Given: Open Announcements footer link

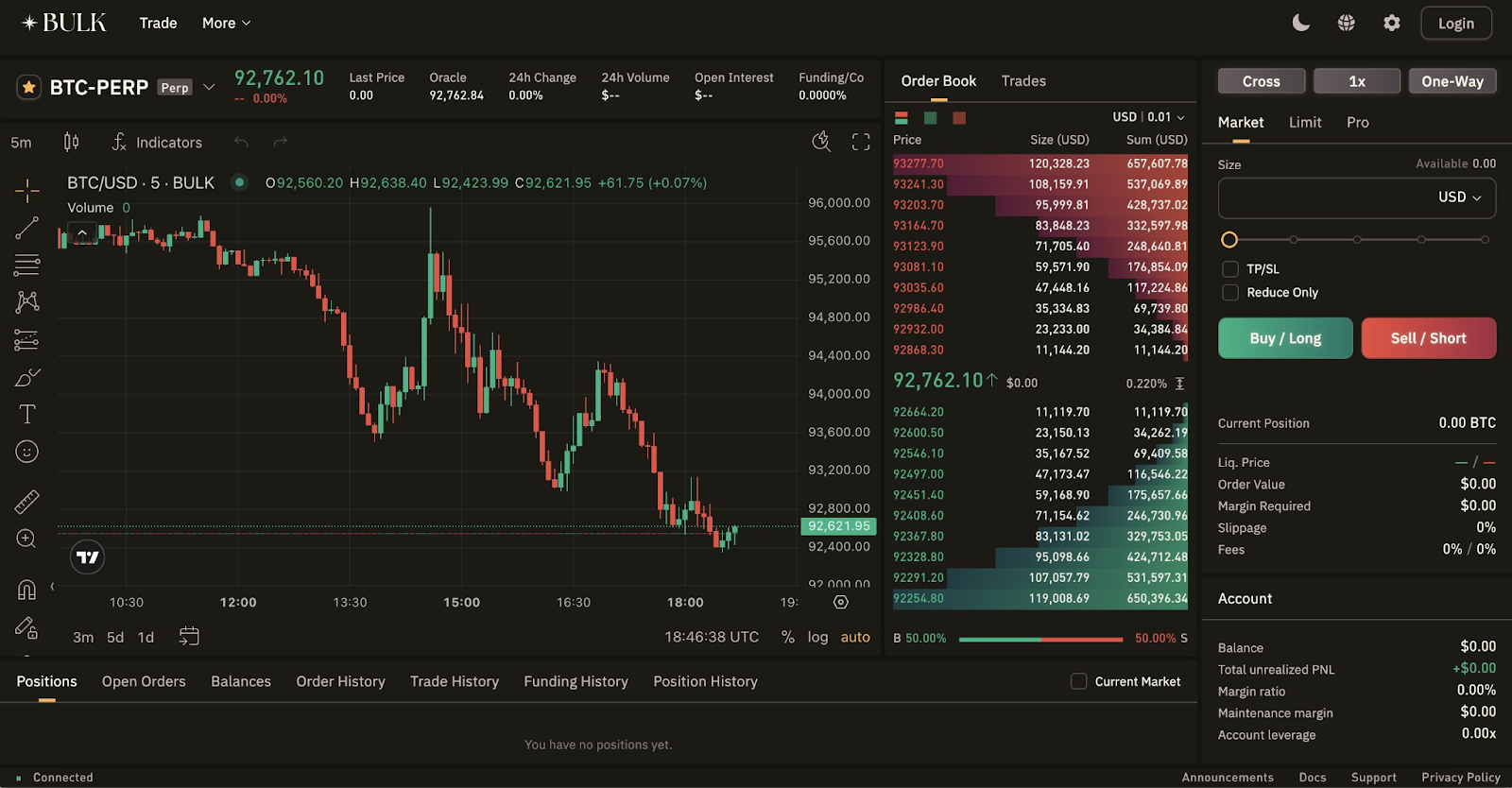Looking at the screenshot, I should coord(1228,778).
